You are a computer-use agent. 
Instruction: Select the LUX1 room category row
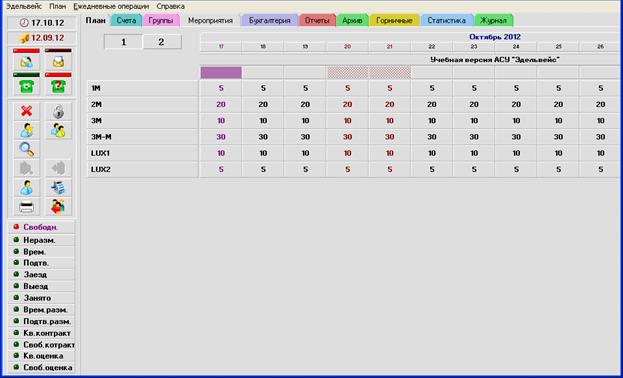(143, 153)
